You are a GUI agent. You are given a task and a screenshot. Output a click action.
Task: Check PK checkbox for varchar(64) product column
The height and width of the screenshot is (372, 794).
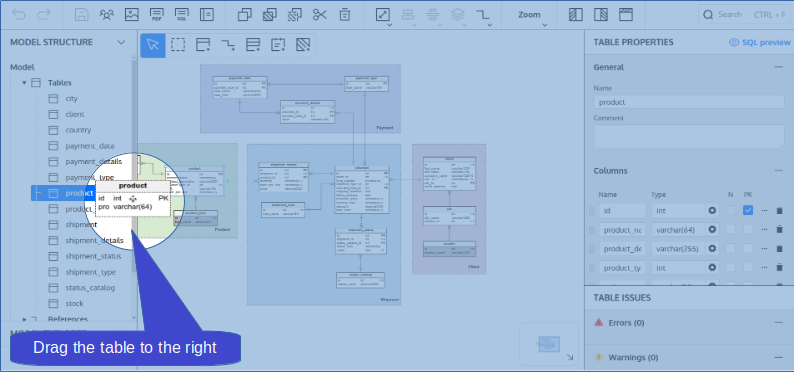[x=748, y=229]
